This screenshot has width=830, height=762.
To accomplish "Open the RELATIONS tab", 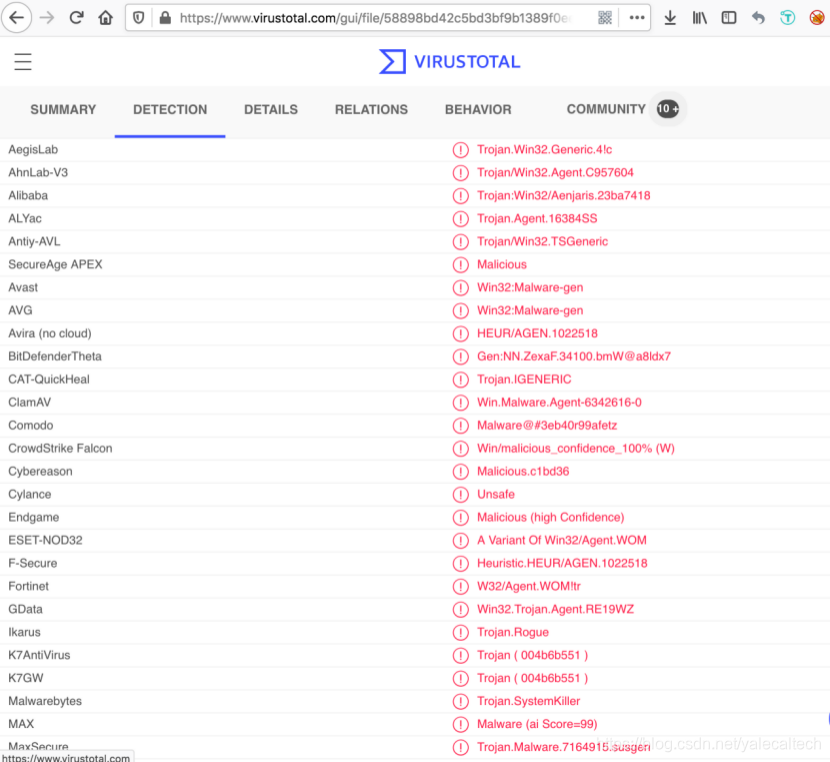I will tap(371, 110).
